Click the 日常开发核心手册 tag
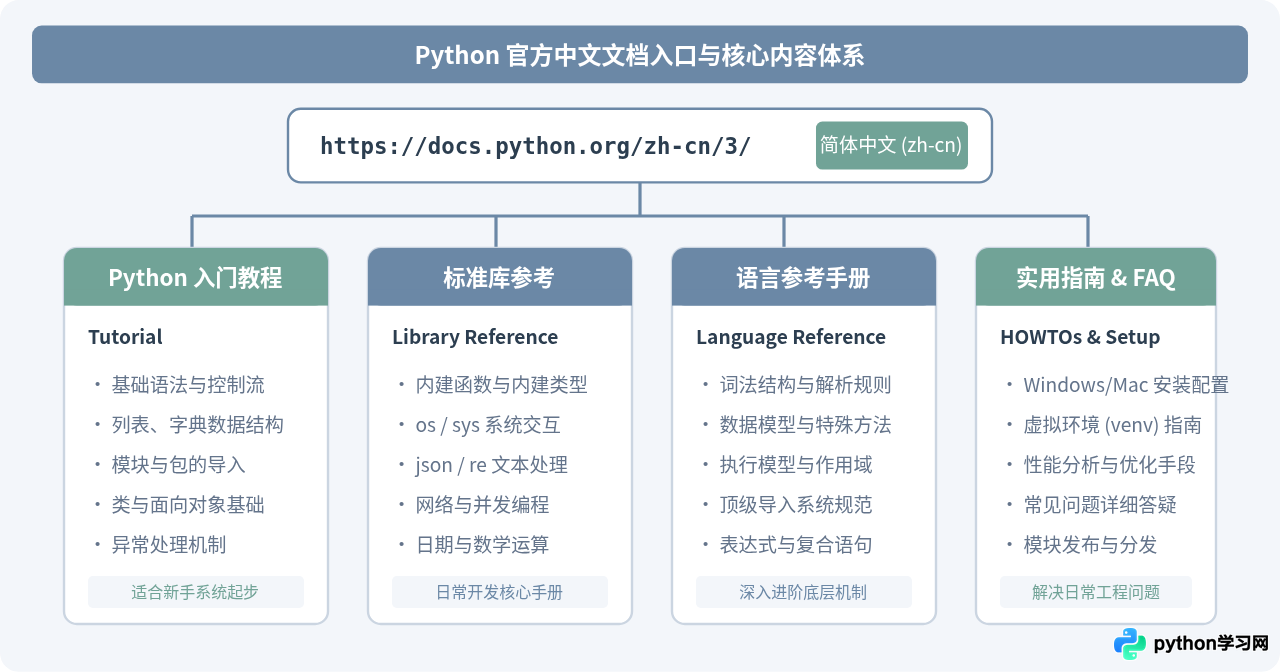This screenshot has height=672, width=1280. (x=500, y=592)
